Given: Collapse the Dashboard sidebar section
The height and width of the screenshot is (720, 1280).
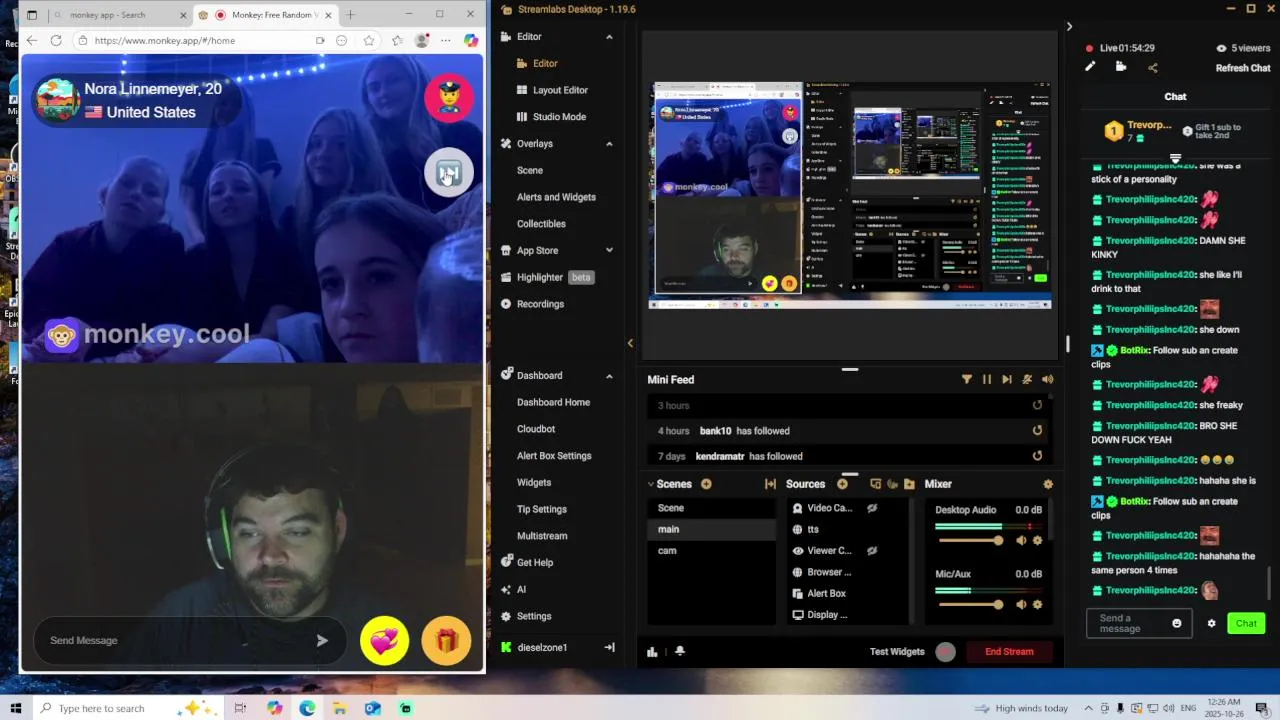Looking at the screenshot, I should 609,376.
